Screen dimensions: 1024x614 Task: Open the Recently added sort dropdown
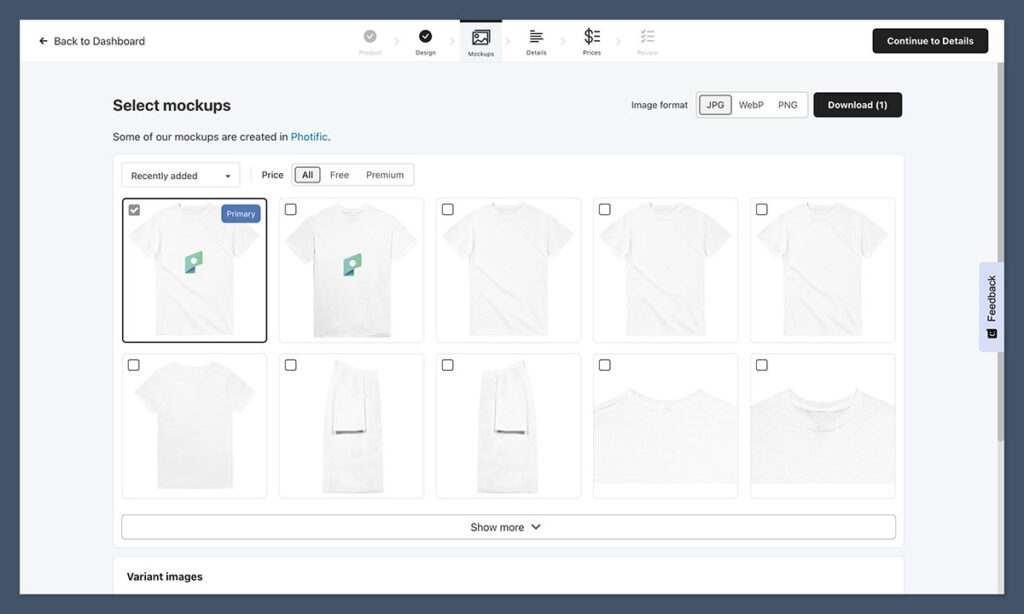pyautogui.click(x=180, y=176)
